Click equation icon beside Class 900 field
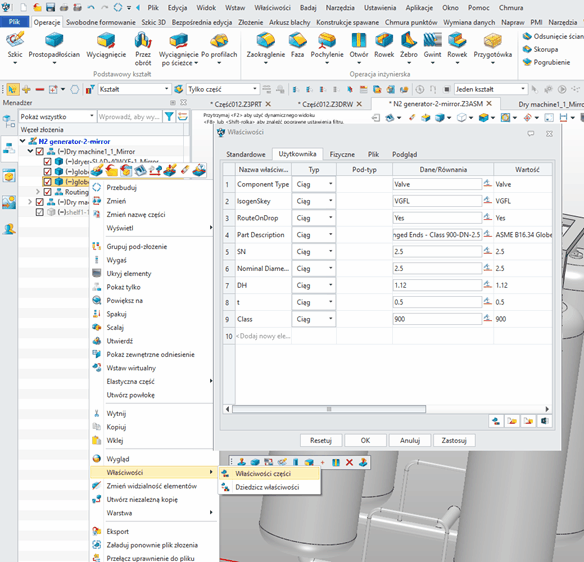The height and width of the screenshot is (562, 584). [488, 318]
